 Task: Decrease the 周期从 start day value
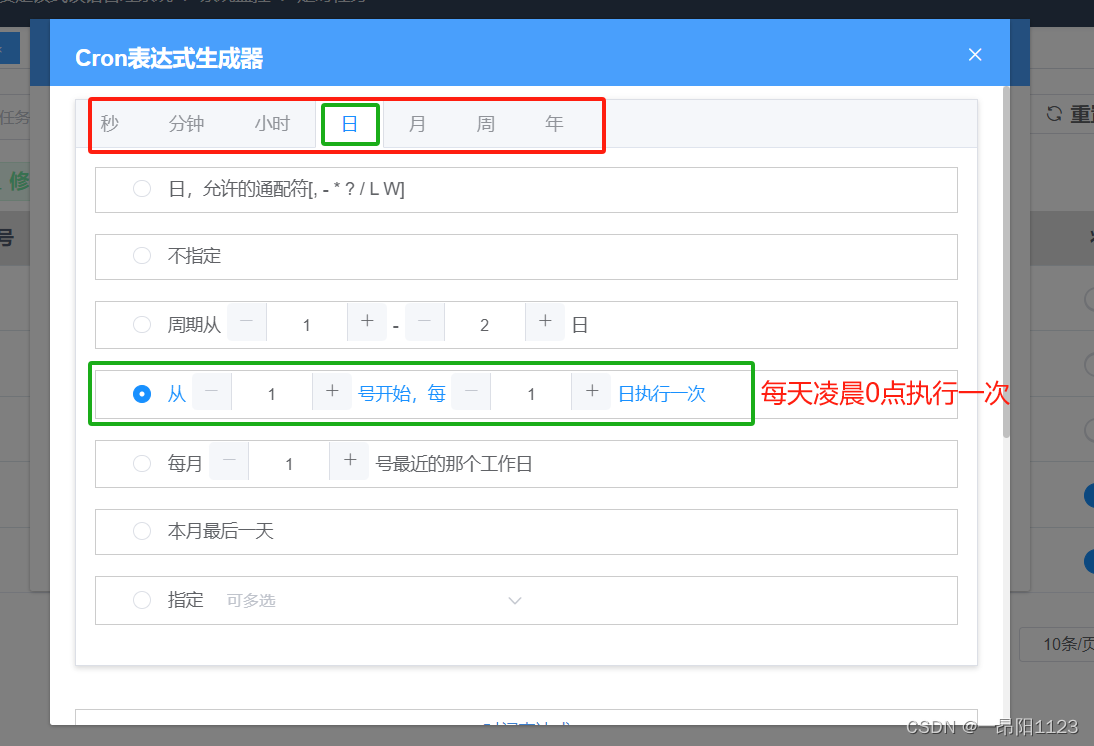(246, 322)
